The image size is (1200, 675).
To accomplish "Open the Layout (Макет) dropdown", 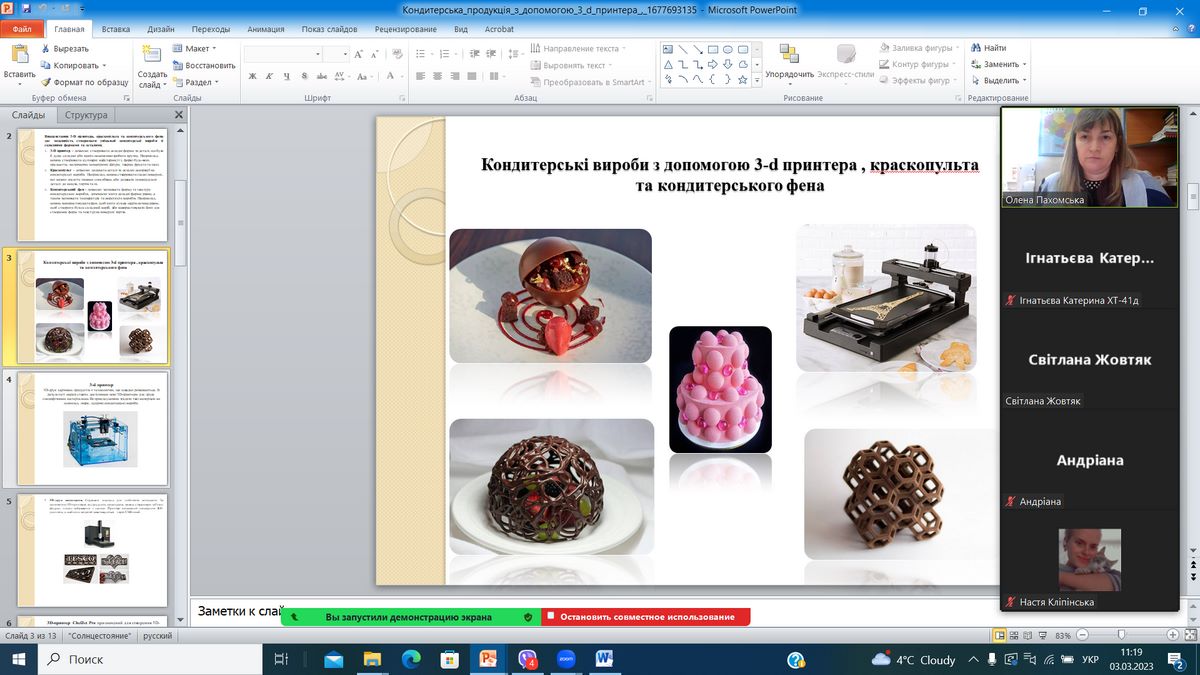I will click(196, 48).
